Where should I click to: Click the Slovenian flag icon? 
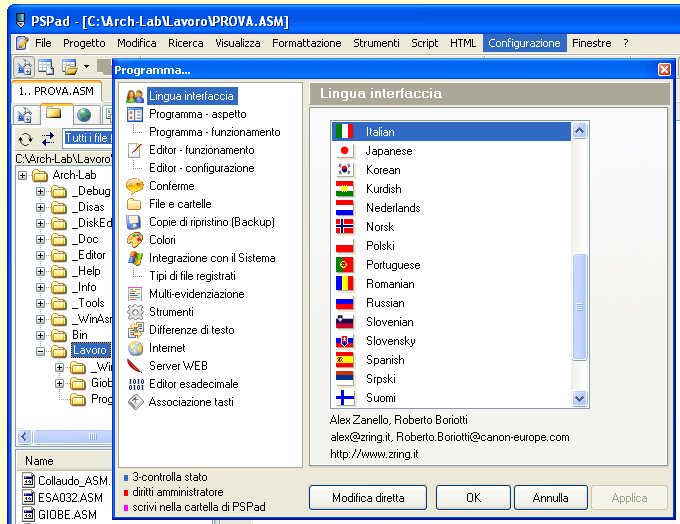tap(345, 322)
